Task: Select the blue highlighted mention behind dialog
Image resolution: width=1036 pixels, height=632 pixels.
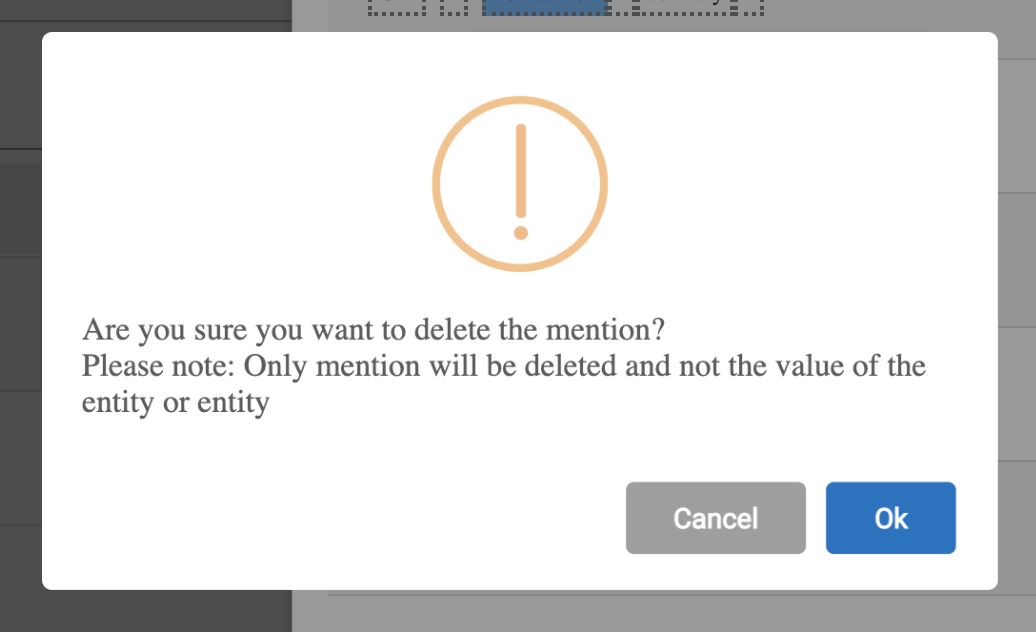Action: coord(545,7)
